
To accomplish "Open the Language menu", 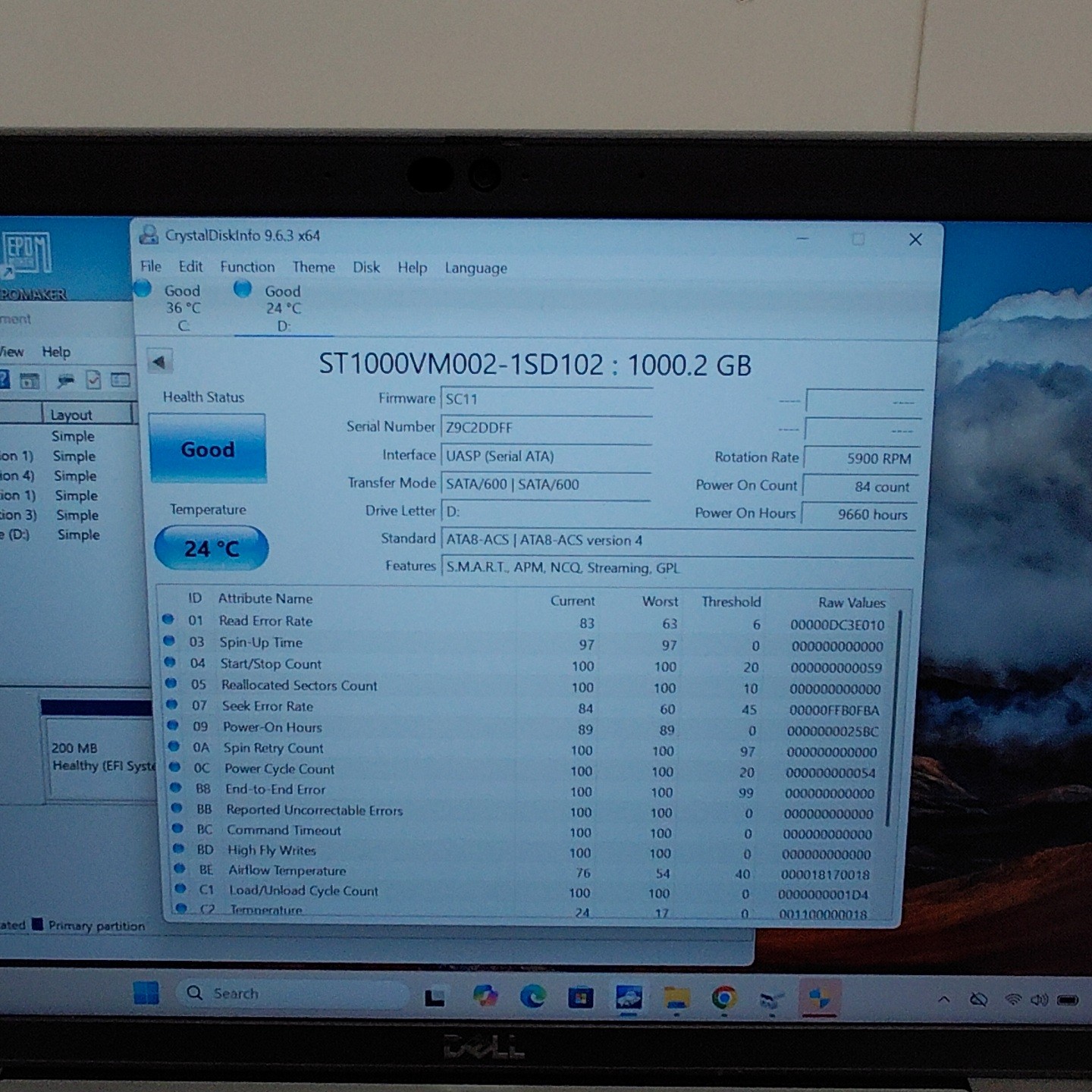I will coord(475,268).
